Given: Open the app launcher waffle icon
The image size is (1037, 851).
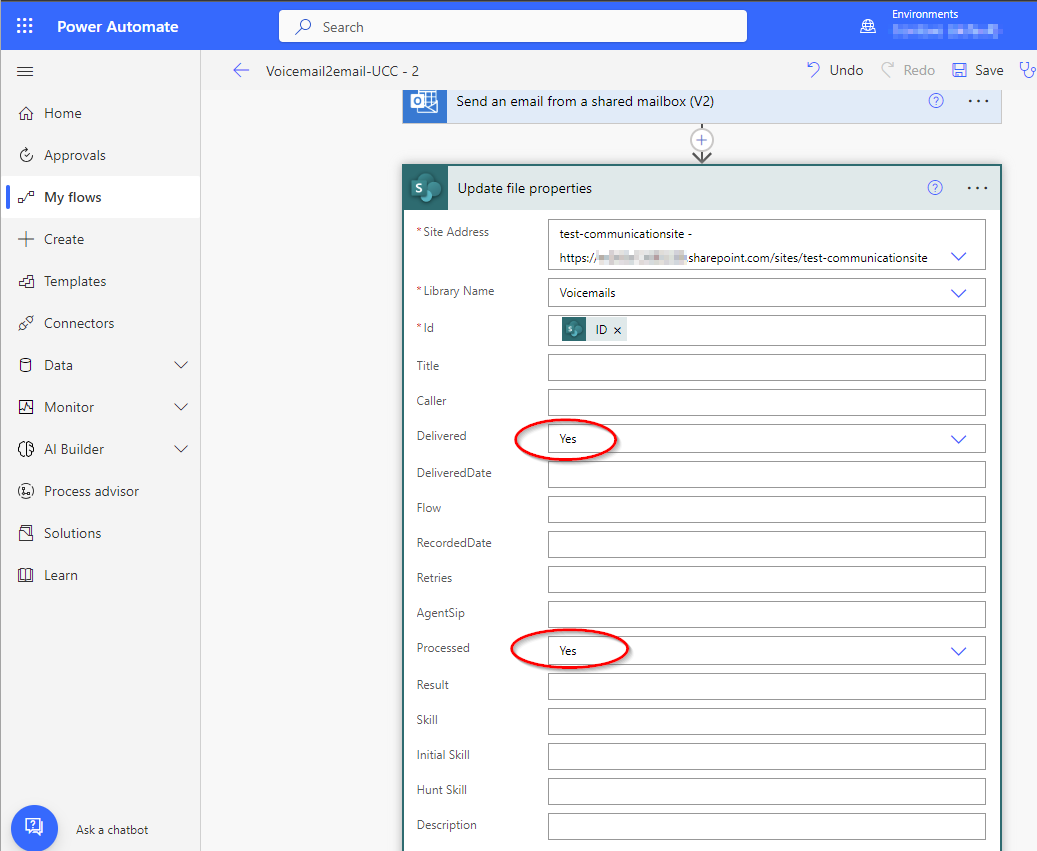Looking at the screenshot, I should (x=24, y=26).
